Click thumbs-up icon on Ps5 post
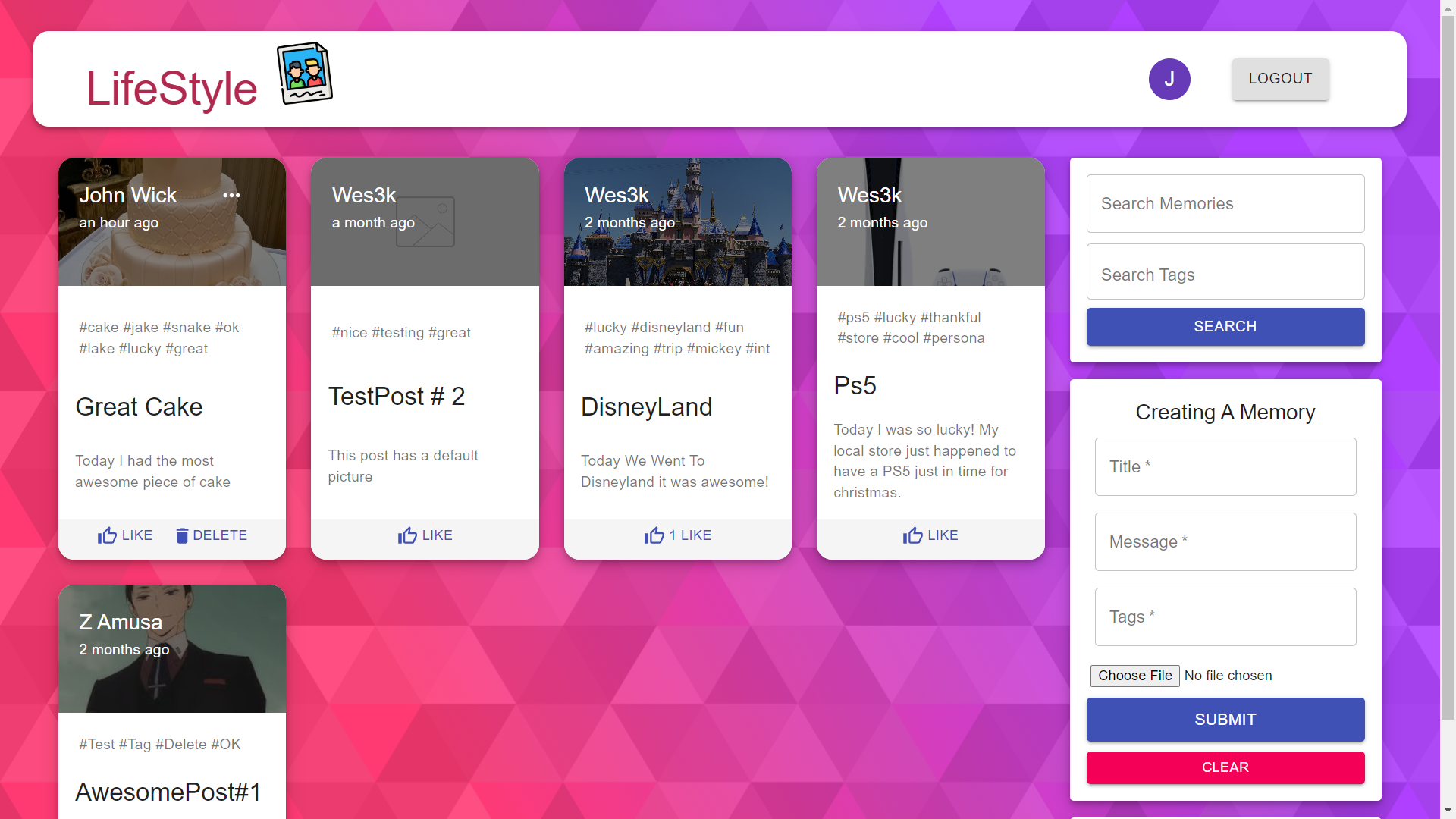 tap(912, 535)
